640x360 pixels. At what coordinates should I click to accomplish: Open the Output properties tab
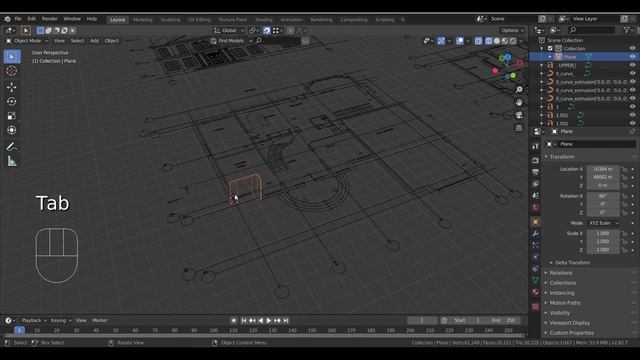[536, 172]
